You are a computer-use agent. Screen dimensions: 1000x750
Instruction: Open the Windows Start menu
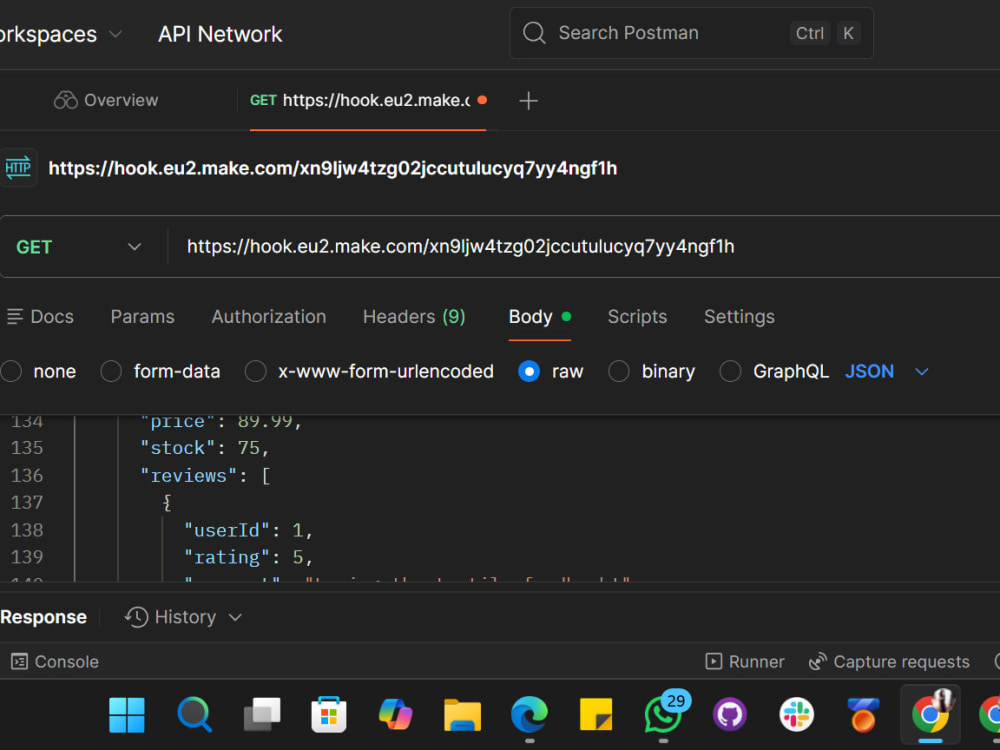click(126, 715)
